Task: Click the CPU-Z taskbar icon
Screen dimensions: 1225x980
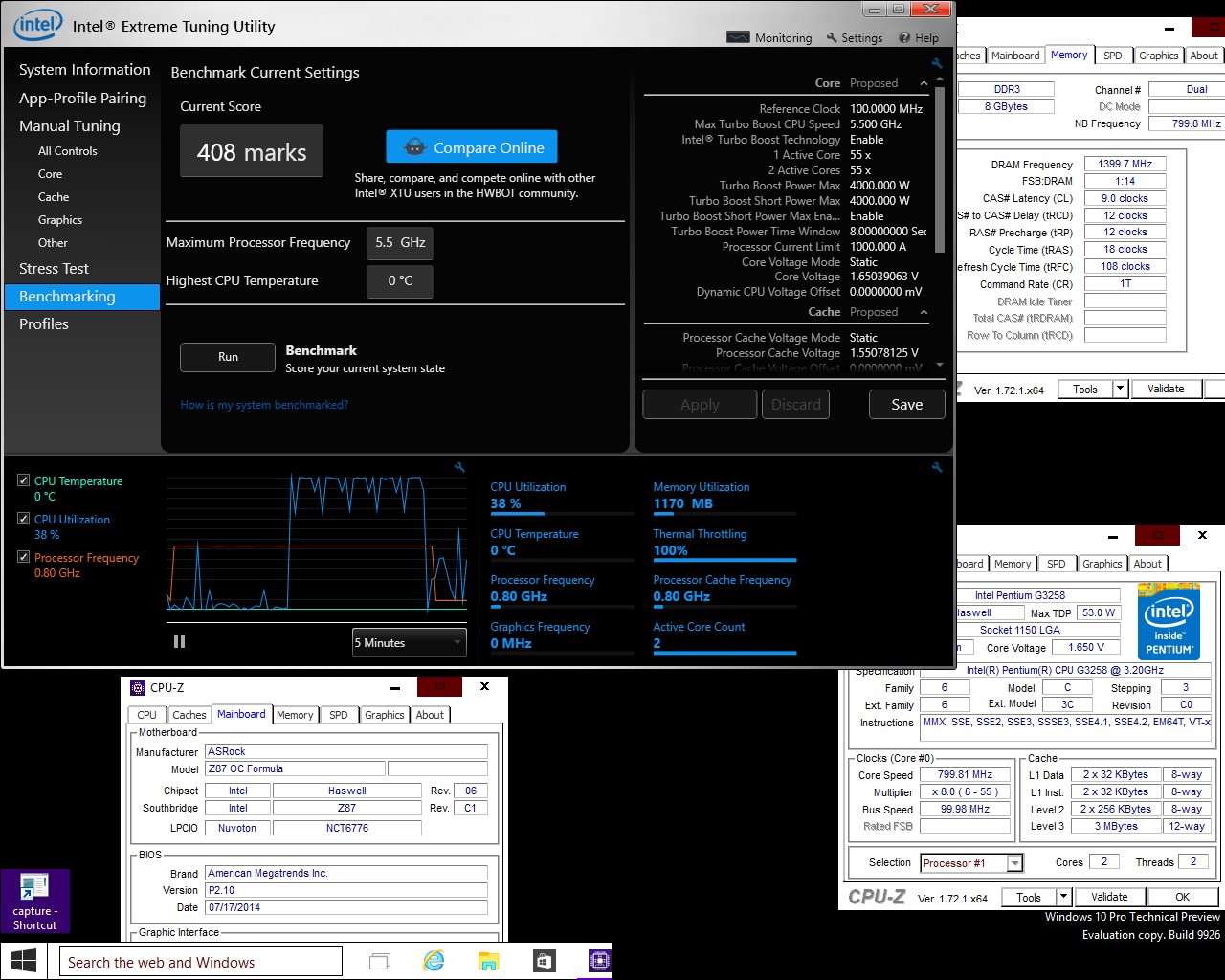Action: point(599,961)
